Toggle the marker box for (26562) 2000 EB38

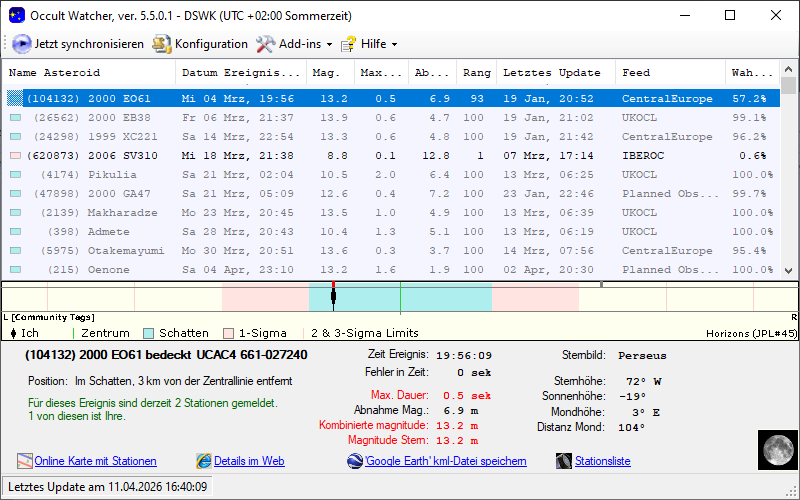(x=15, y=118)
